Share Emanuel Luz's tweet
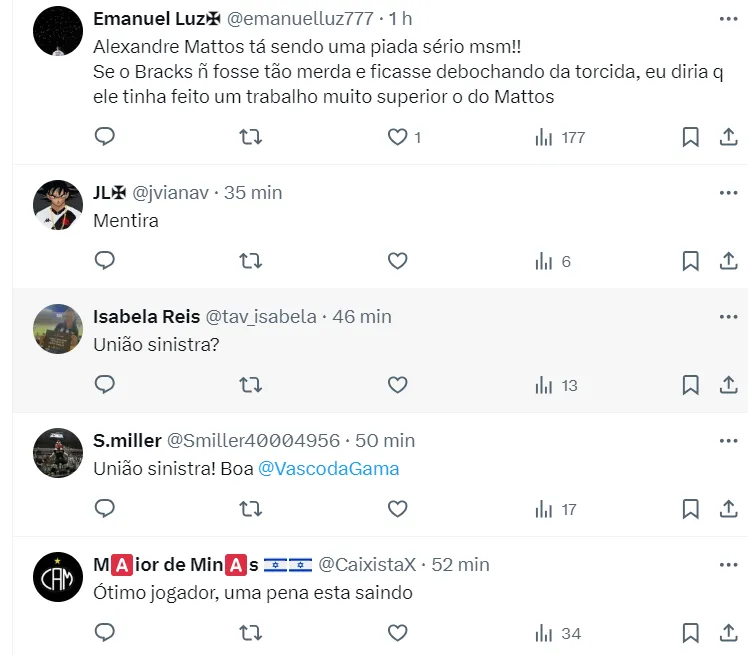Image resolution: width=748 pixels, height=655 pixels. (728, 137)
